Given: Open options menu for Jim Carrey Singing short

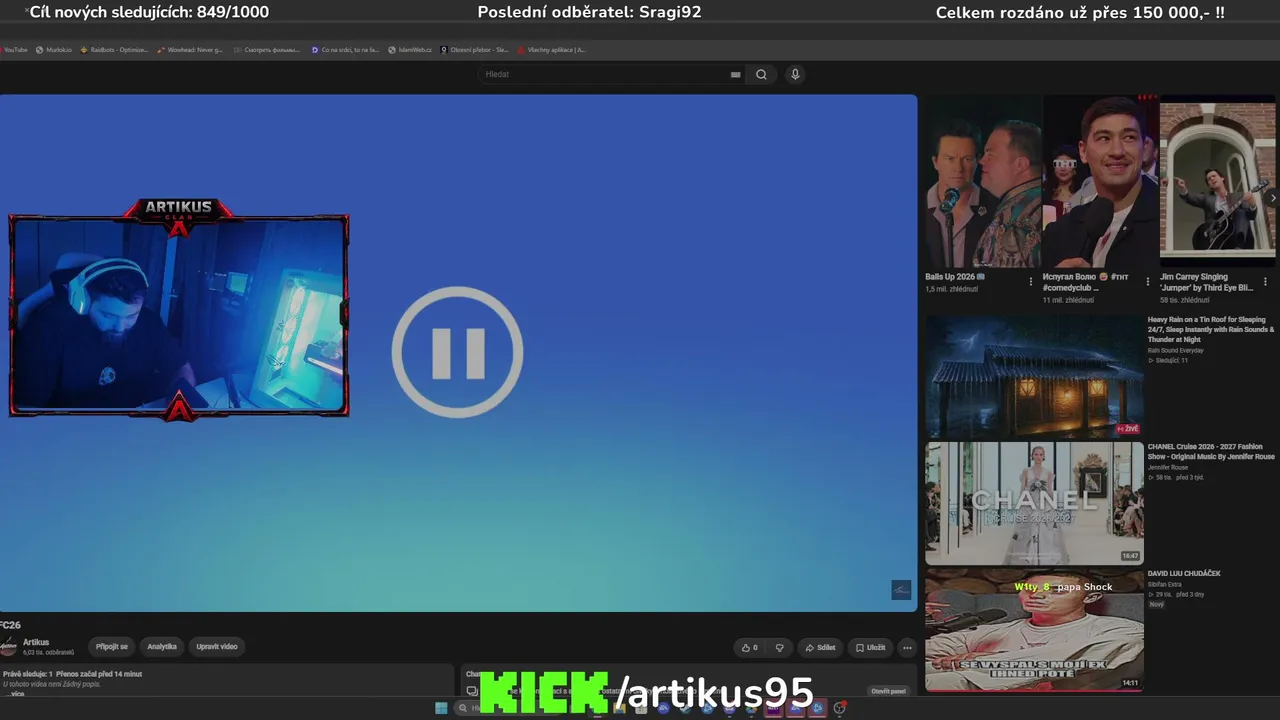Looking at the screenshot, I should (x=1266, y=282).
